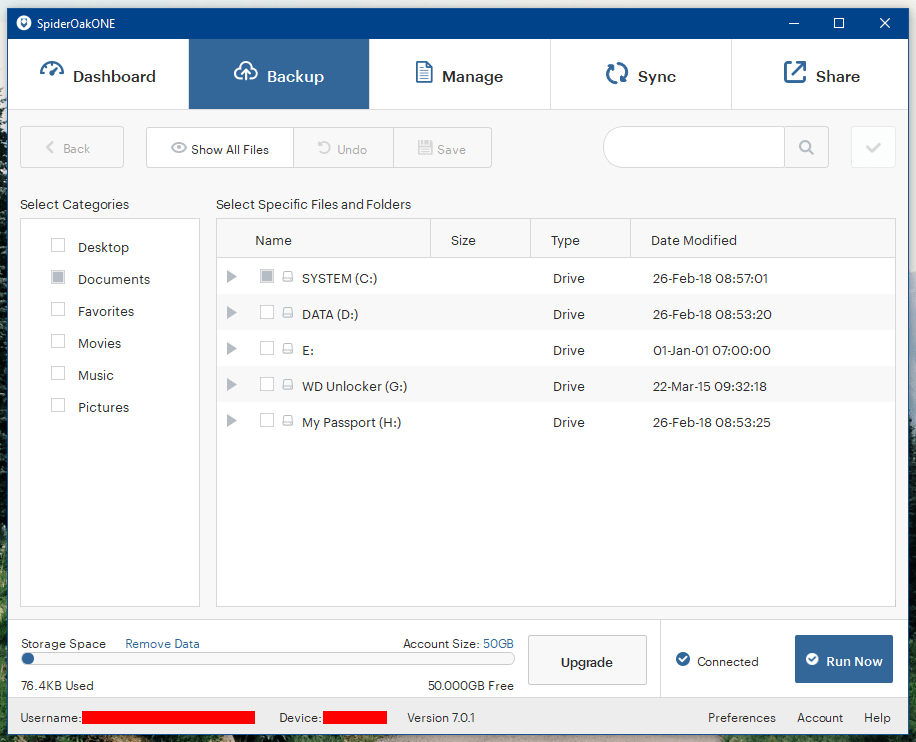Open the Manage tab
The width and height of the screenshot is (916, 742).
[x=459, y=73]
